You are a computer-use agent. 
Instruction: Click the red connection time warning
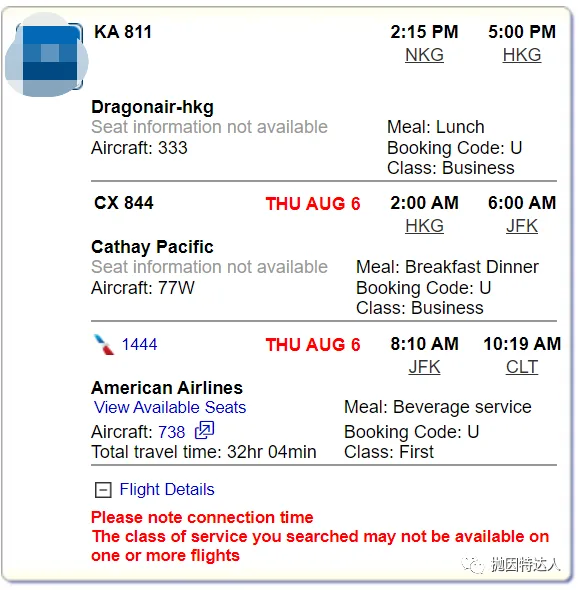202,517
